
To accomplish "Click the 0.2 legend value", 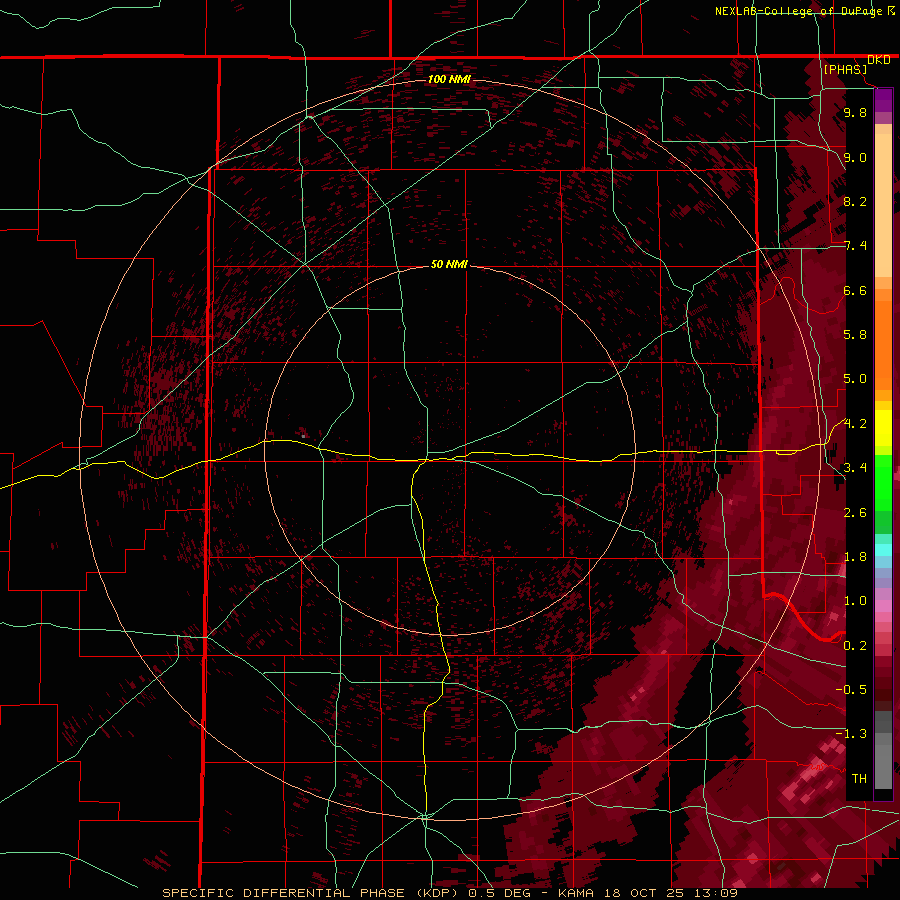I will pos(855,646).
